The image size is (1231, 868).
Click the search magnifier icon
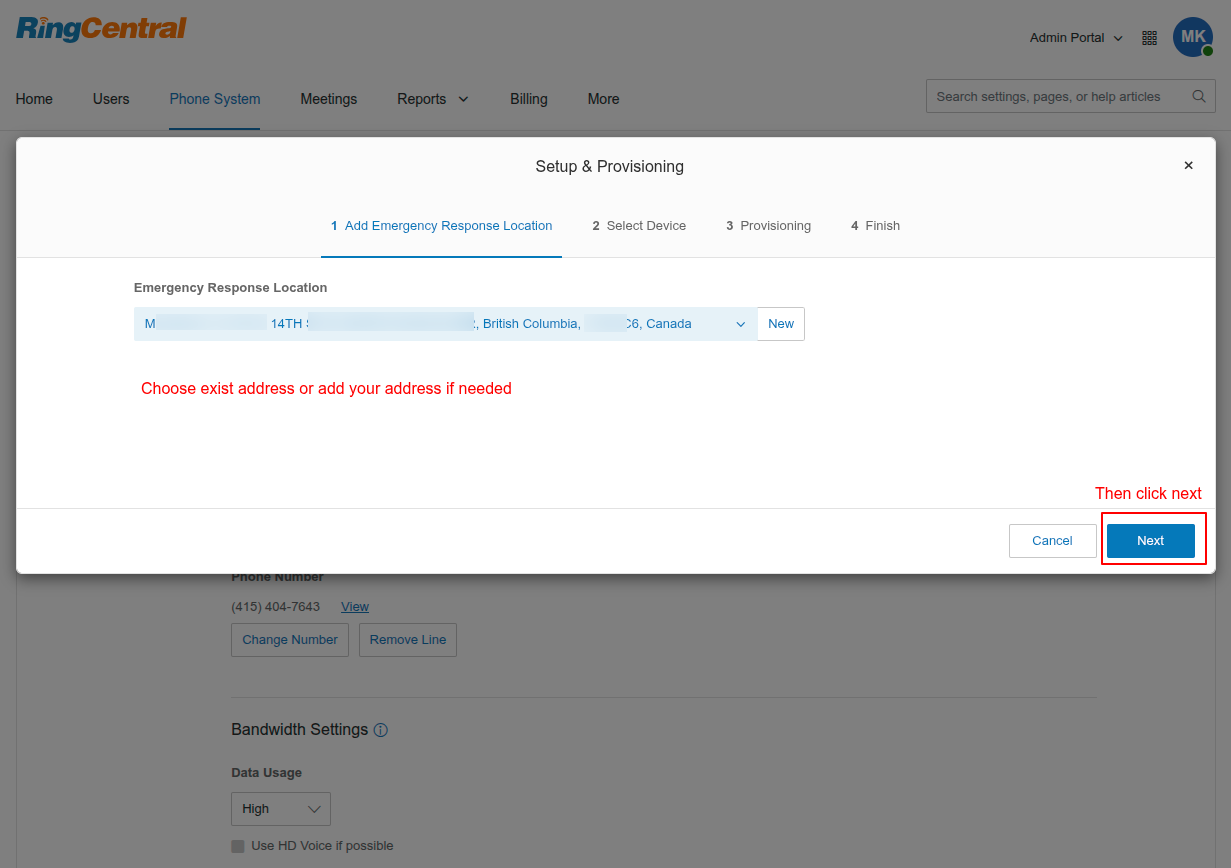1198,97
